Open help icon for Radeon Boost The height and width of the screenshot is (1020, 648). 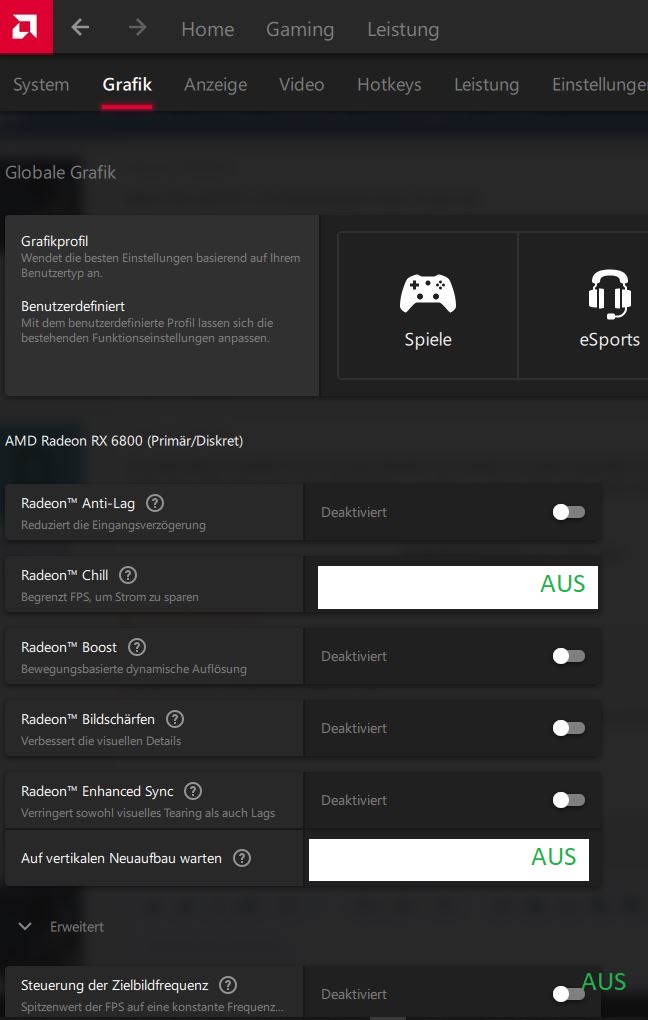pos(137,647)
